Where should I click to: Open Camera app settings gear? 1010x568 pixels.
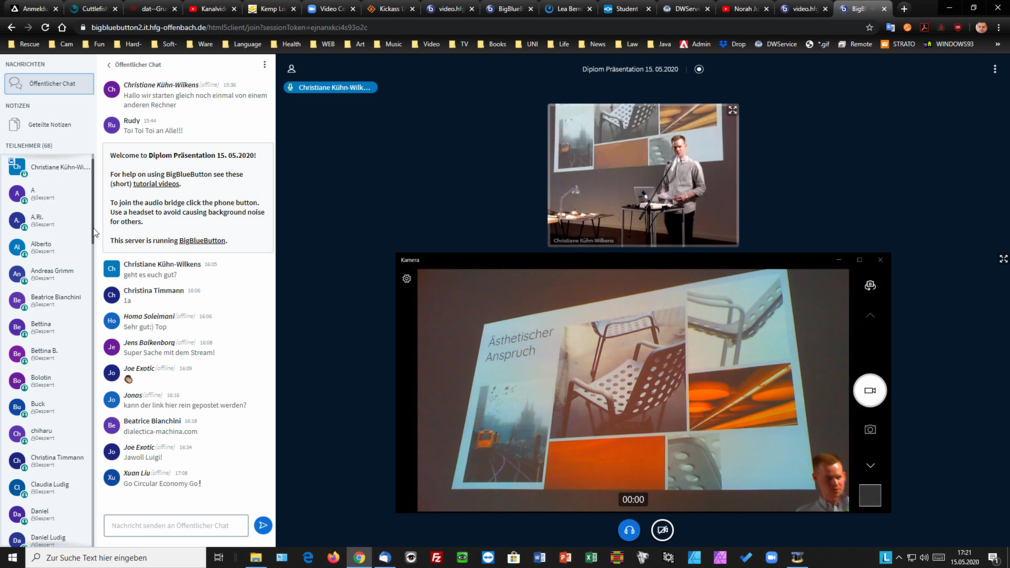[x=407, y=279]
